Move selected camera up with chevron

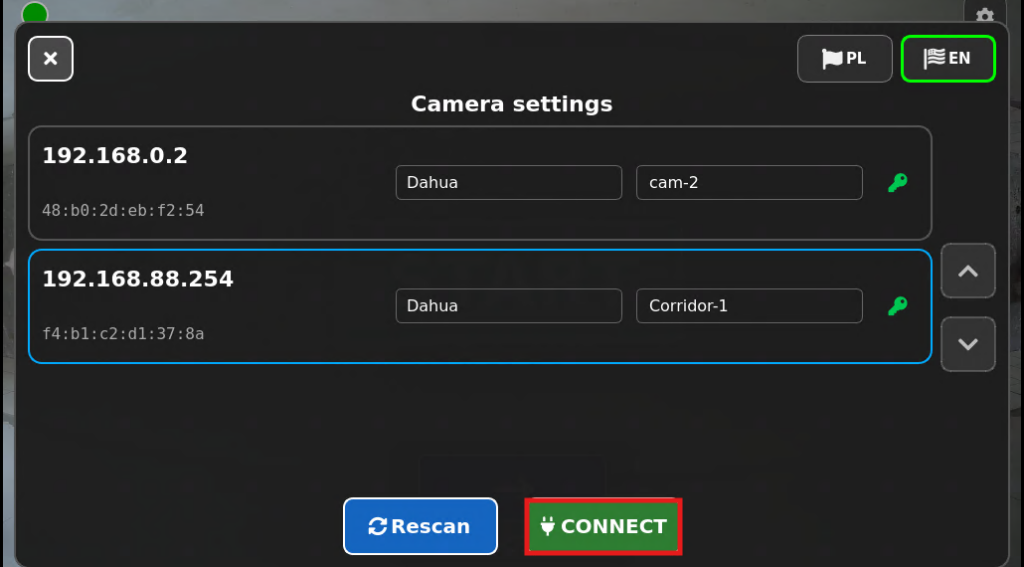coord(968,271)
